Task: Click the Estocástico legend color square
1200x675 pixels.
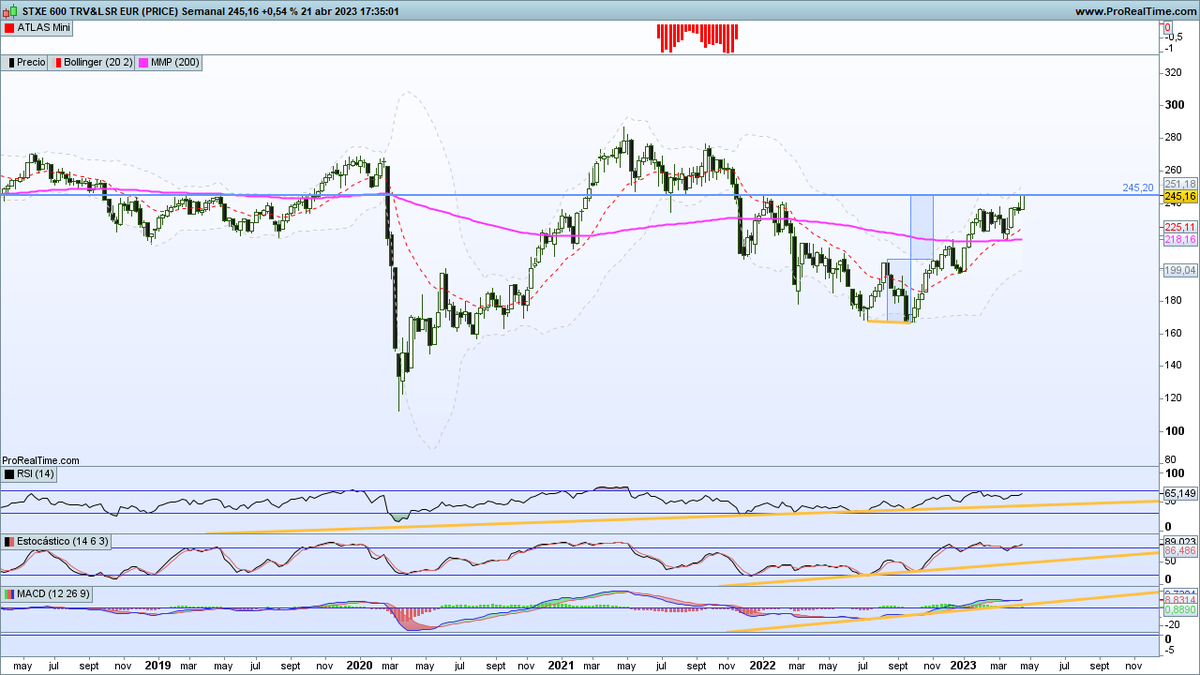Action: tap(9, 541)
